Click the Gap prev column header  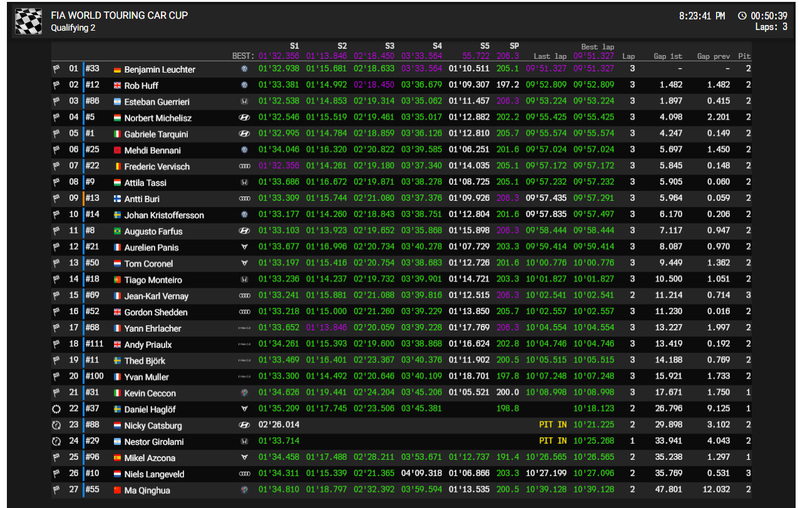713,57
